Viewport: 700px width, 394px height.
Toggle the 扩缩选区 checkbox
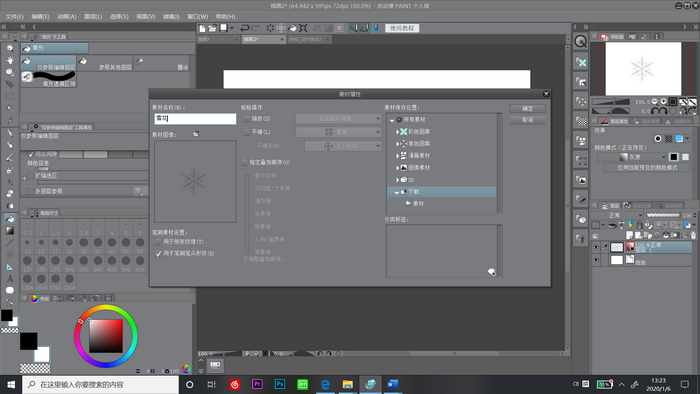[x=31, y=176]
